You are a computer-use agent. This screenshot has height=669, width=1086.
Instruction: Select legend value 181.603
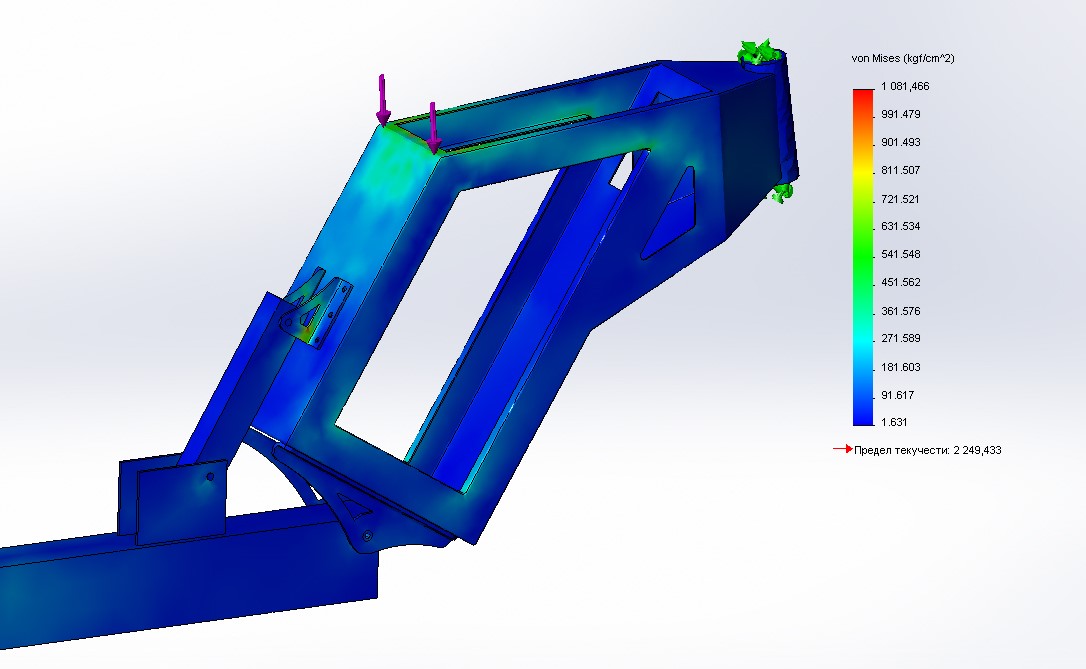click(x=900, y=367)
